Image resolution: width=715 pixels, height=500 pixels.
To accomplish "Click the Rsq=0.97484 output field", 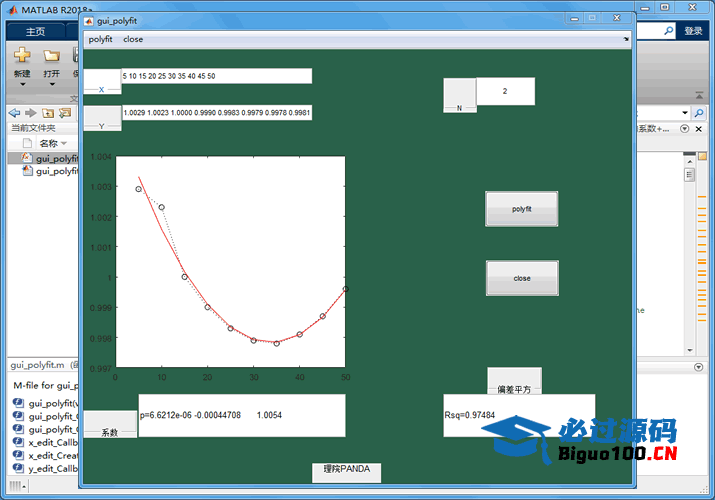I will click(x=519, y=415).
